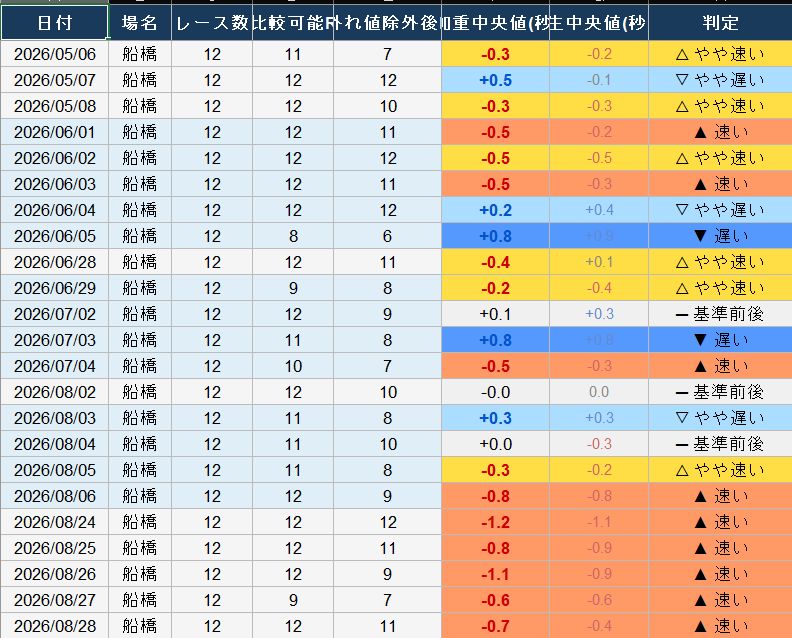
Task: Click date cell 2026/06/29
Action: pos(55,288)
